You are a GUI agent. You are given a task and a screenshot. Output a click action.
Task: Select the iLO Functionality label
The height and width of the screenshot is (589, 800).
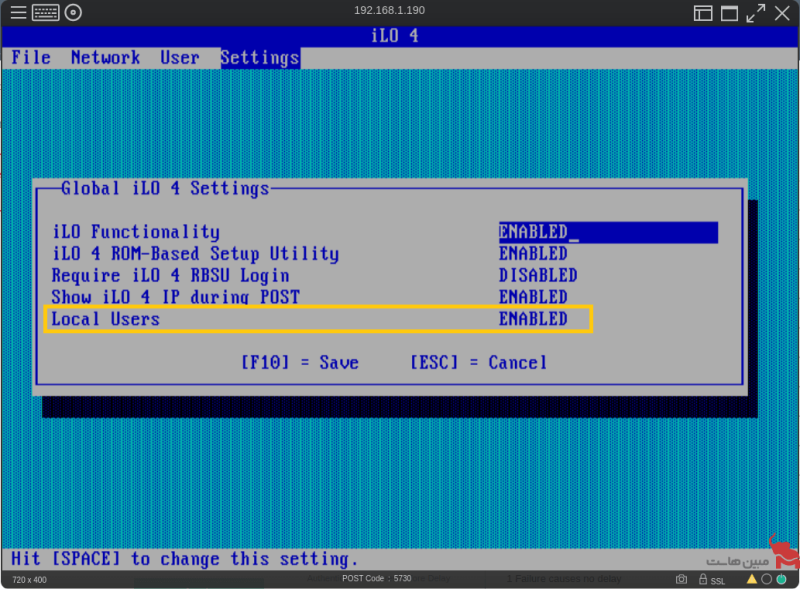click(x=136, y=232)
